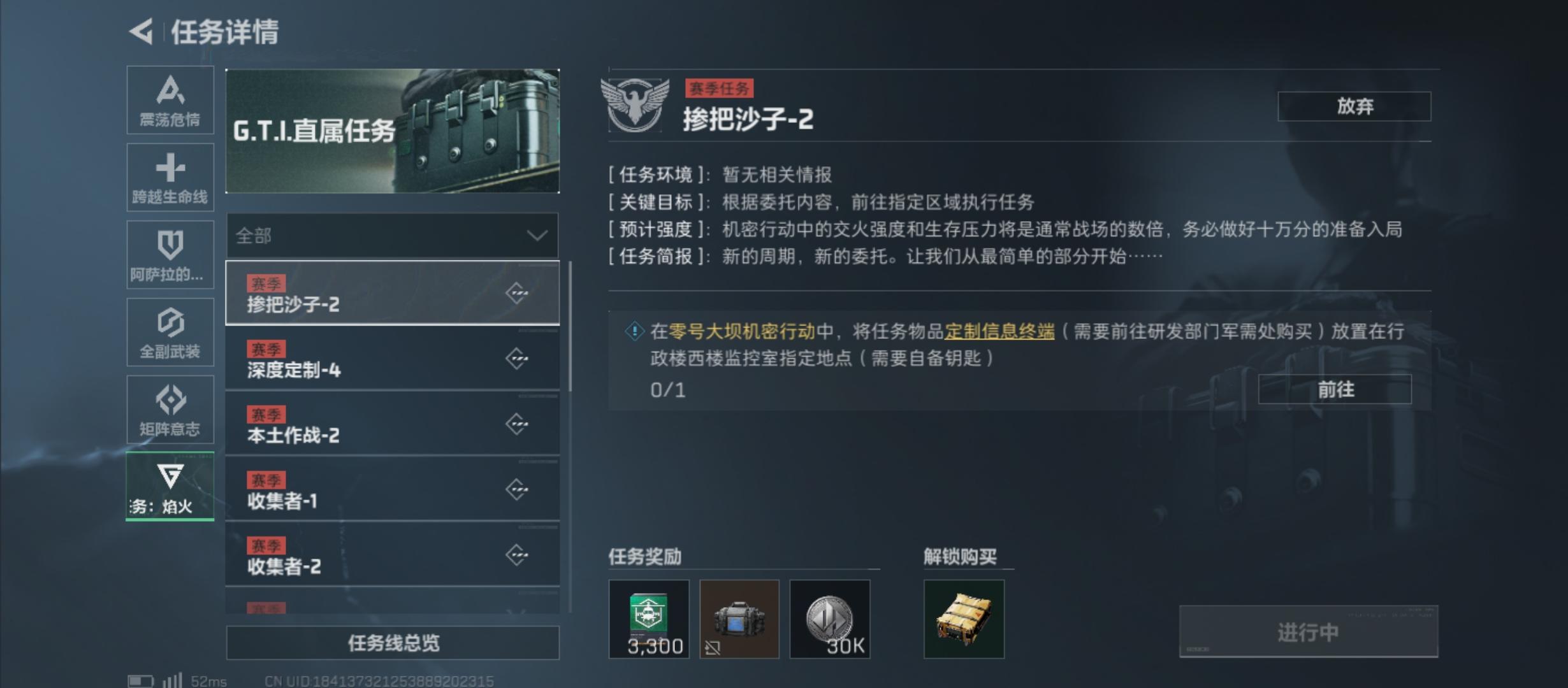Screen dimensions: 1568x688
Task: View the 3,300 experience reward icon
Action: (x=649, y=619)
